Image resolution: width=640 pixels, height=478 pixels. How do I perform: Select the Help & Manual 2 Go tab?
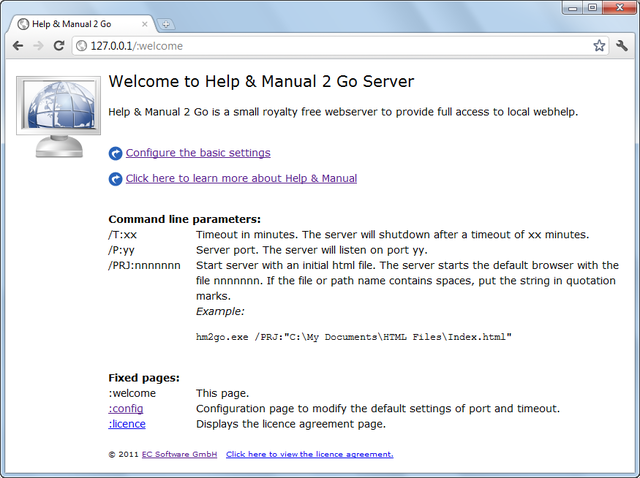82,24
